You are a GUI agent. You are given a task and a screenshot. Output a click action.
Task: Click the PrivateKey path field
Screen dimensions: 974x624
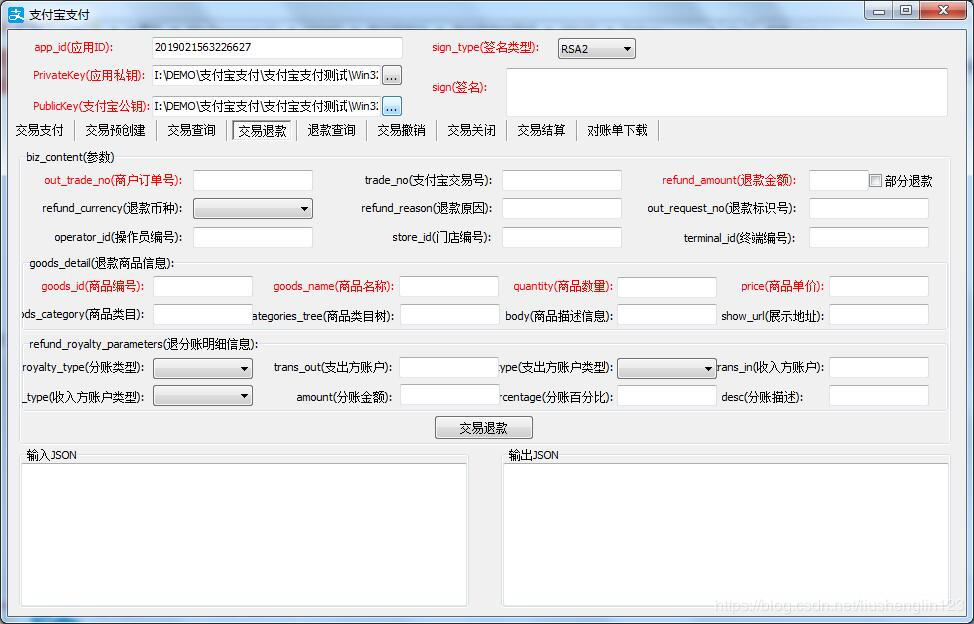[266, 76]
